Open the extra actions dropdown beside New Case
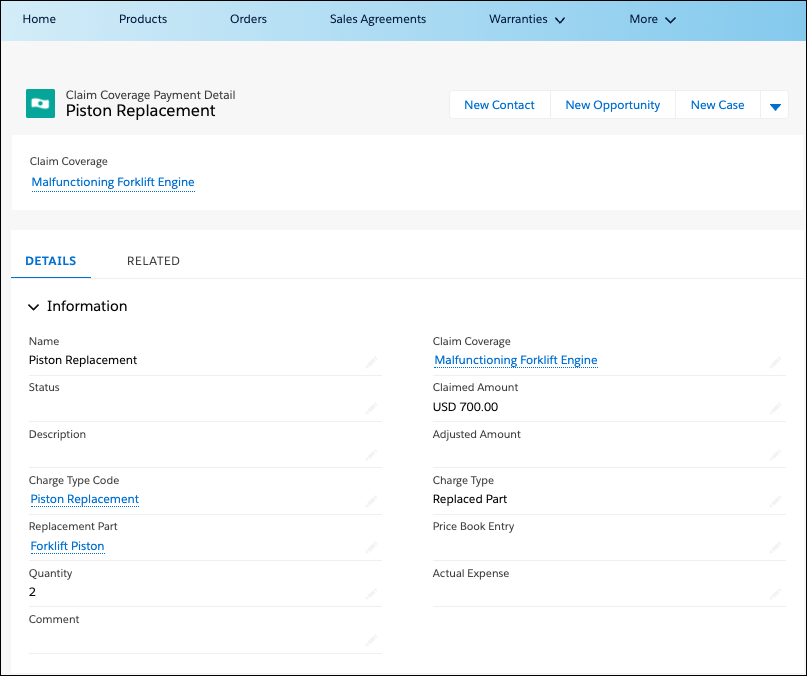 [x=775, y=104]
